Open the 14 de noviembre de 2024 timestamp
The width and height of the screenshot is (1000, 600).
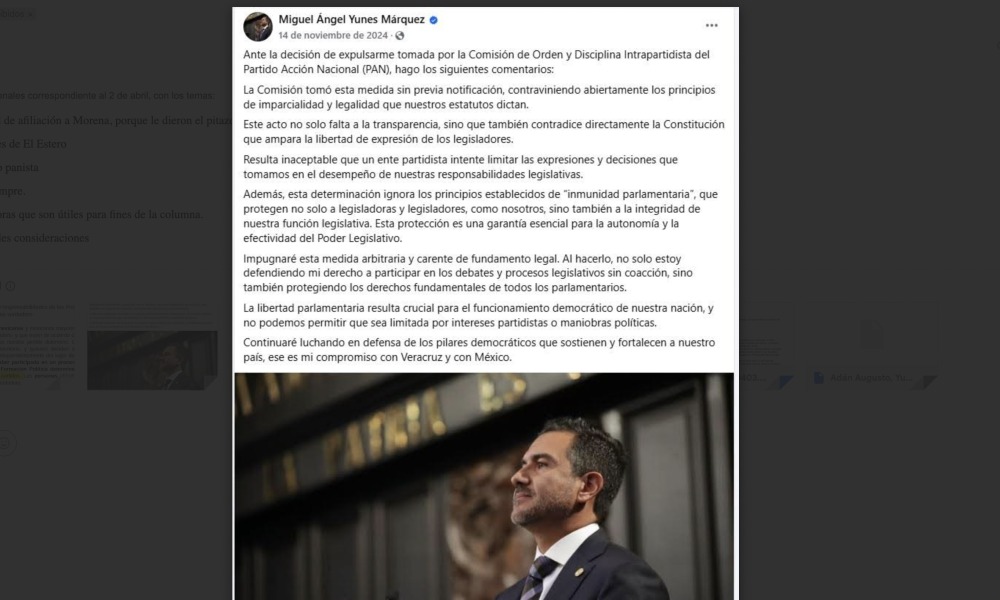tap(333, 36)
